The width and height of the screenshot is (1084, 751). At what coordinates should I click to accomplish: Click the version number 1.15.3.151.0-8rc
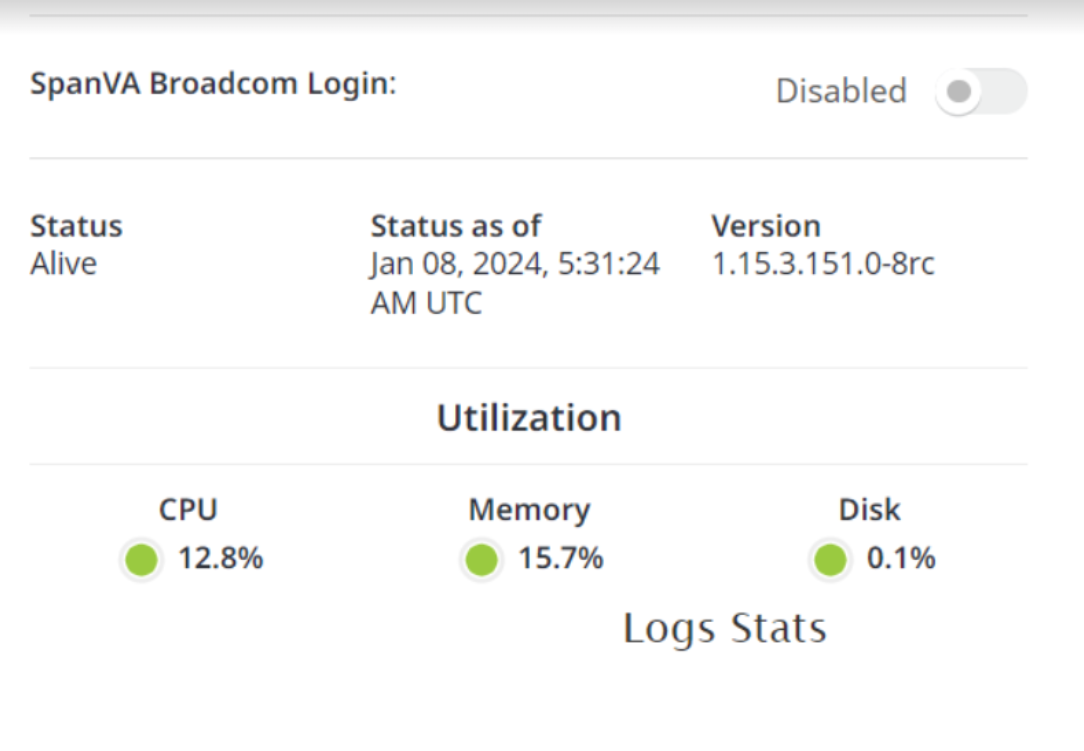tap(823, 264)
